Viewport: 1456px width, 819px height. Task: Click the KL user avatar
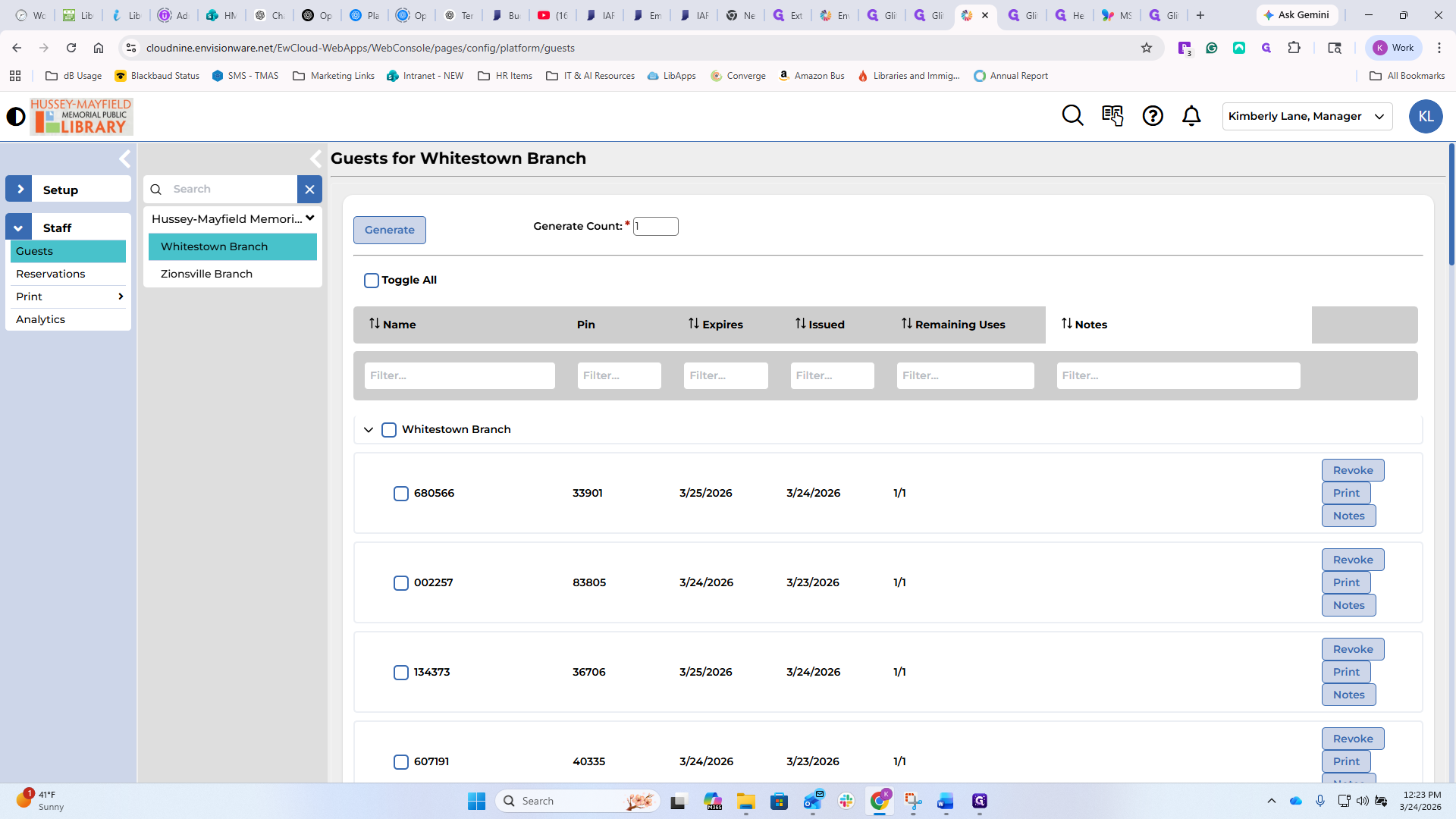(x=1425, y=117)
